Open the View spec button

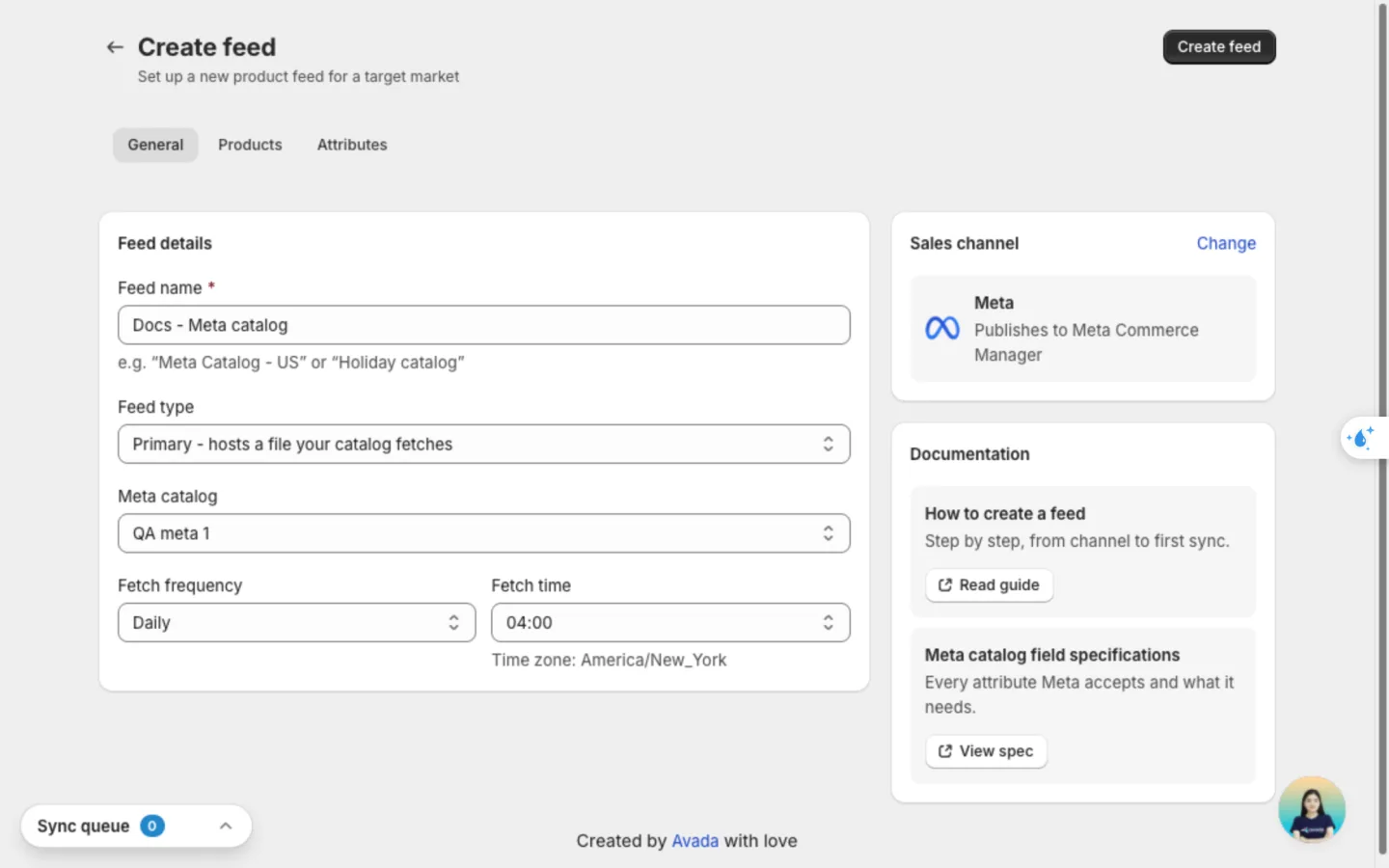(x=986, y=751)
